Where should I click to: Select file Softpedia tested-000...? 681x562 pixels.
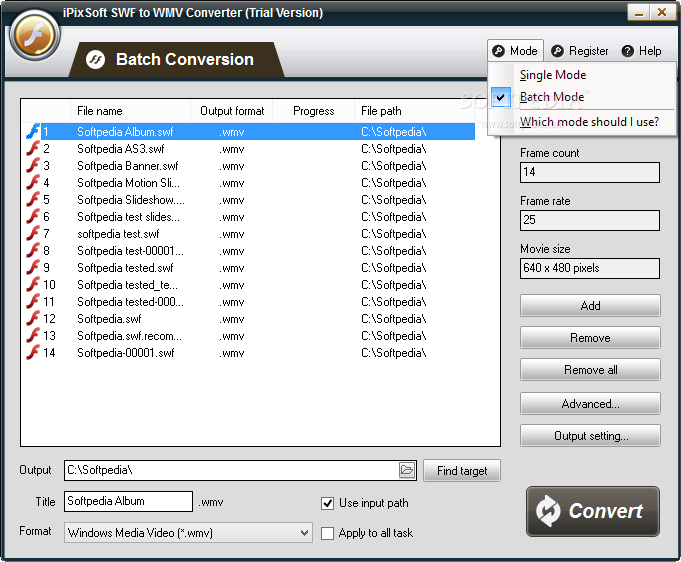pyautogui.click(x=130, y=301)
